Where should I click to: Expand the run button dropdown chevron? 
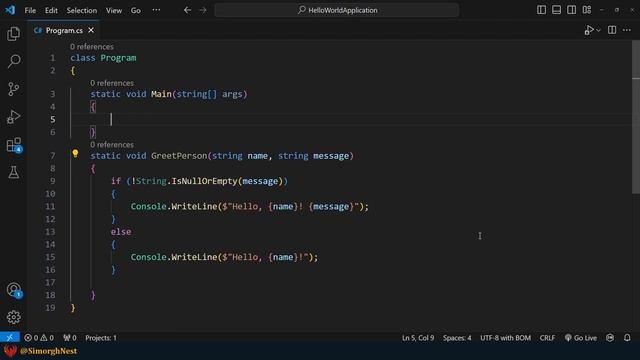coord(598,30)
